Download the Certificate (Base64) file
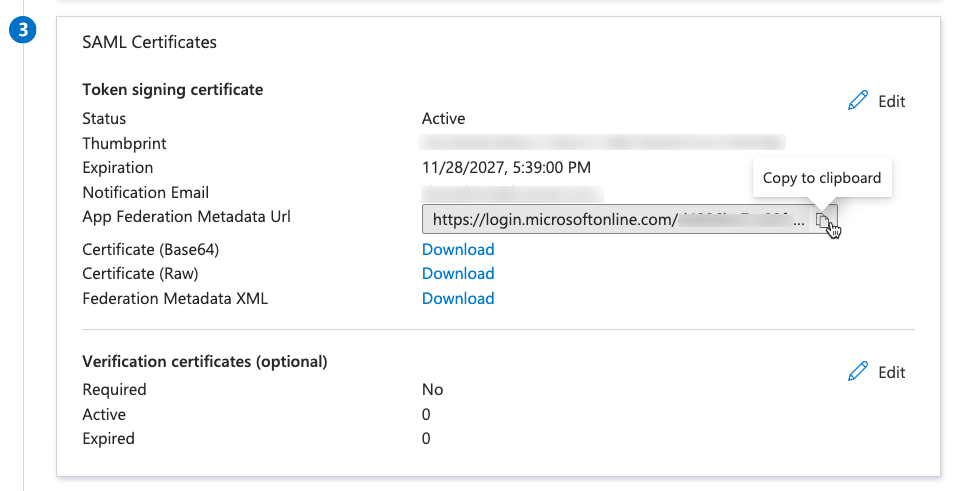 [x=458, y=249]
